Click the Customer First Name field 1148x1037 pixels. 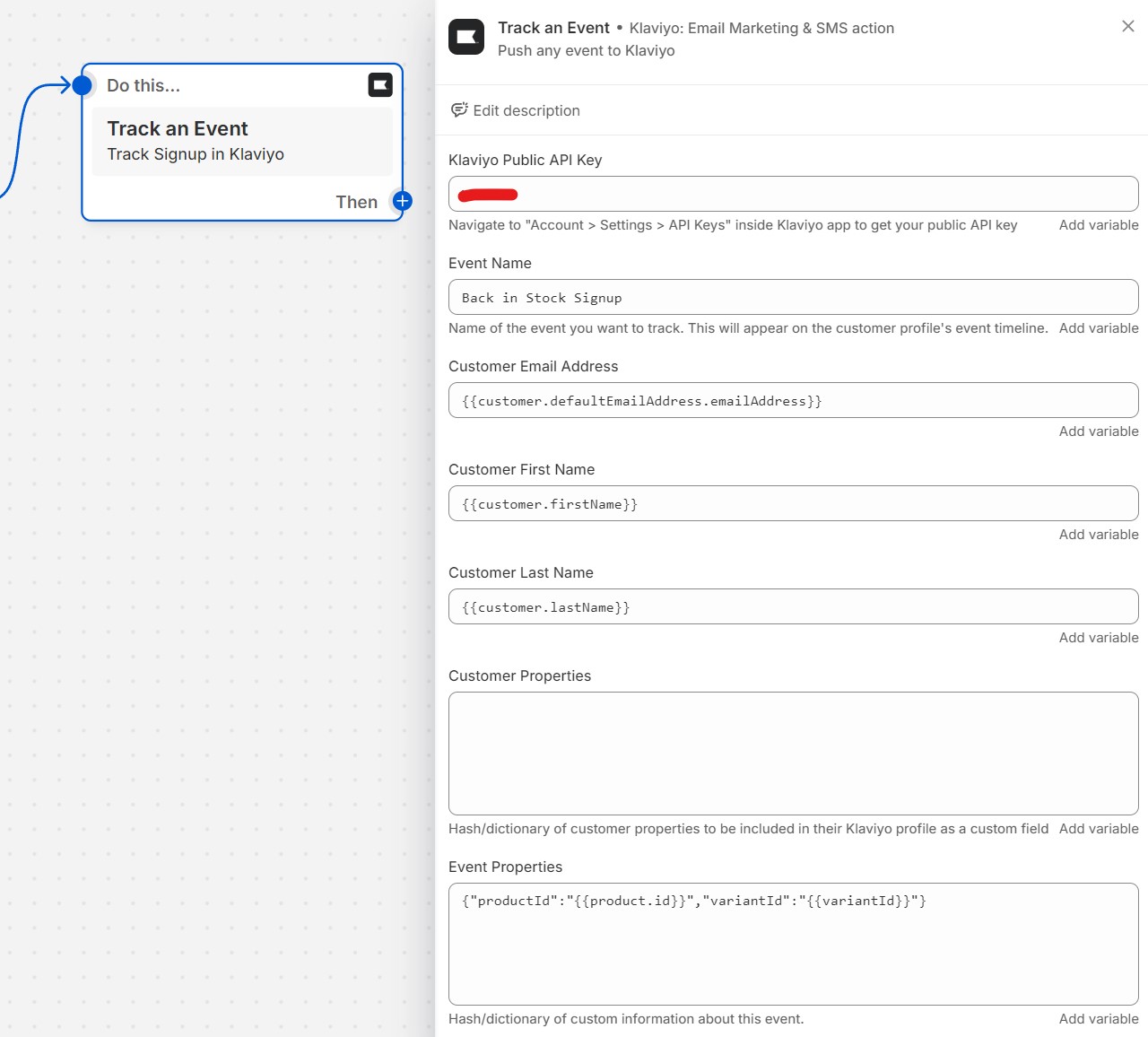coord(794,503)
